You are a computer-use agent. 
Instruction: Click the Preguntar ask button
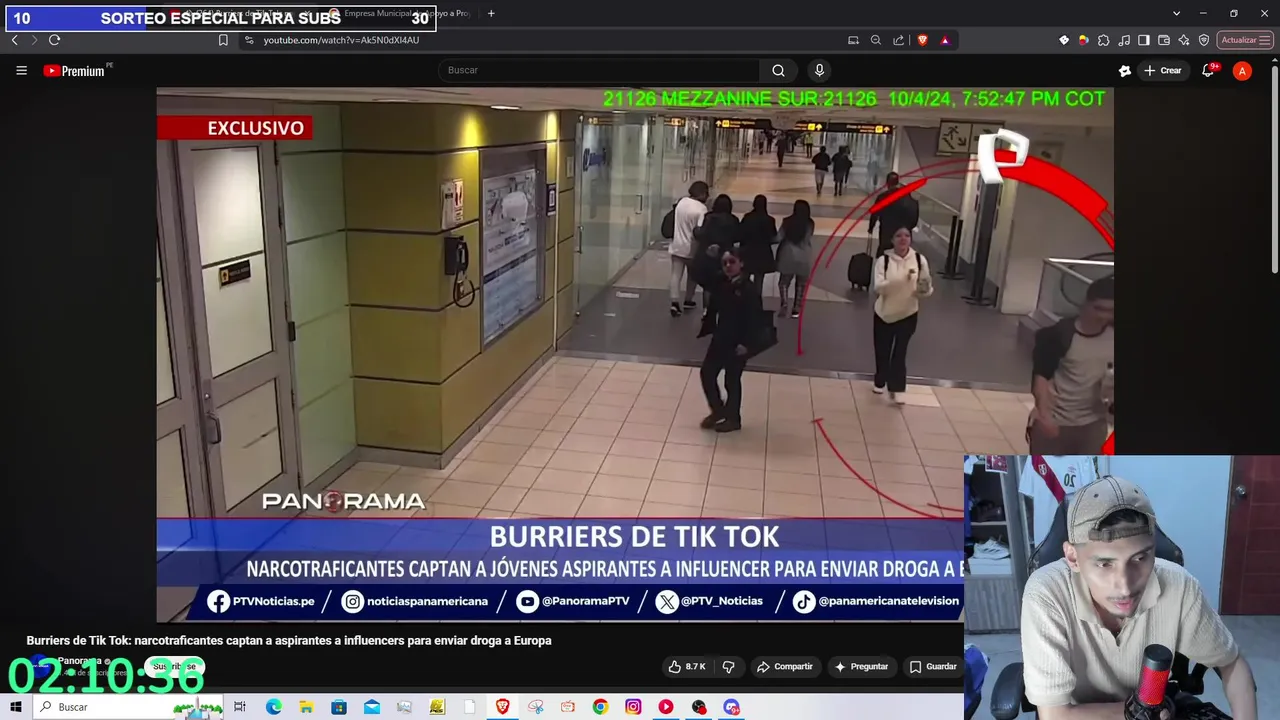click(861, 666)
